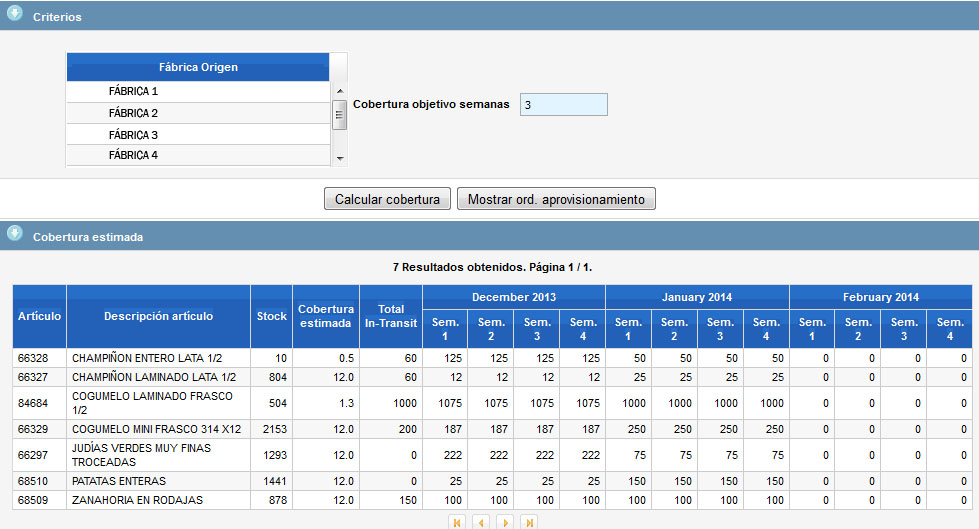The image size is (979, 529).
Task: Collapse the Criterios panel arrow icon
Action: (15, 14)
